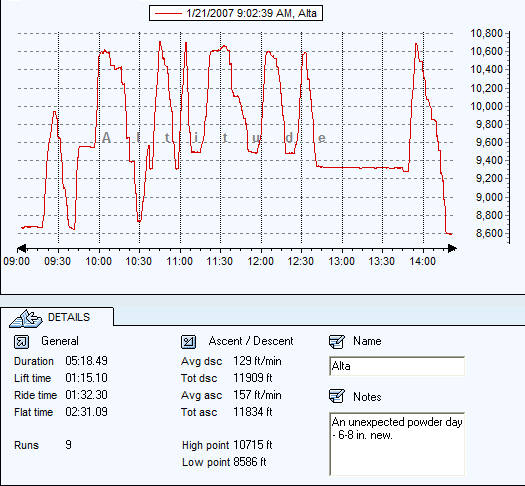Click the Duration value 05:18.49
Screen dimensions: 525x486
[x=86, y=361]
